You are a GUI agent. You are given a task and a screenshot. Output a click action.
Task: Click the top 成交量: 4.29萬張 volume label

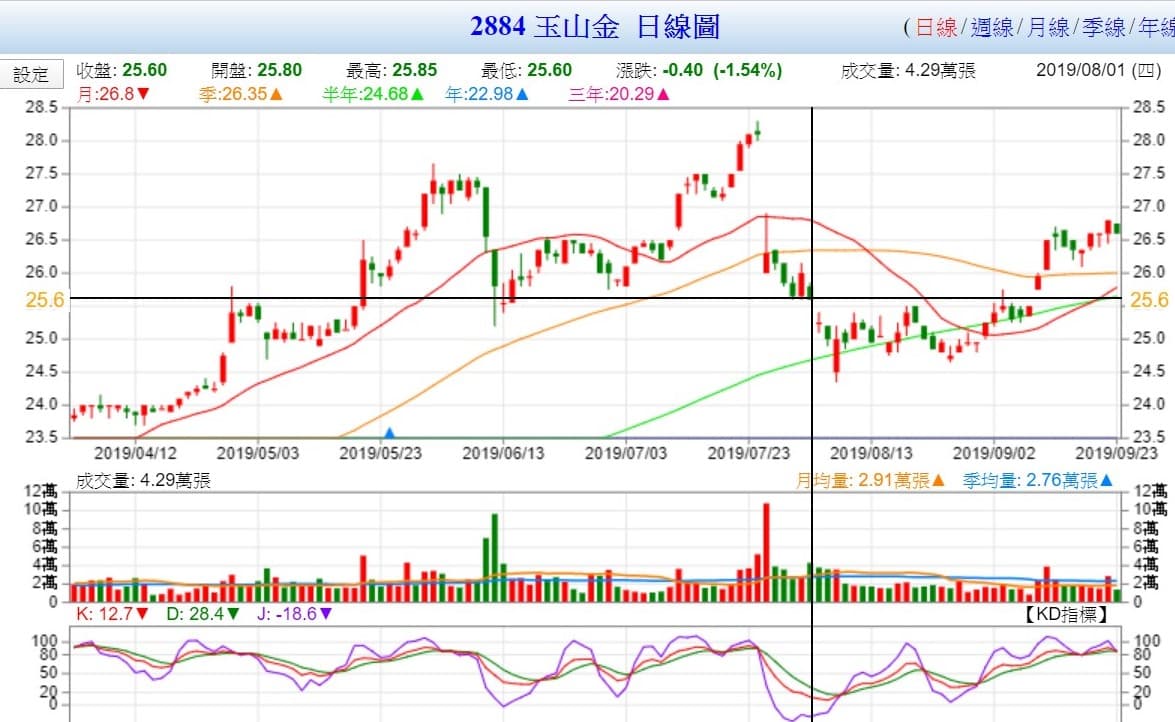(908, 70)
